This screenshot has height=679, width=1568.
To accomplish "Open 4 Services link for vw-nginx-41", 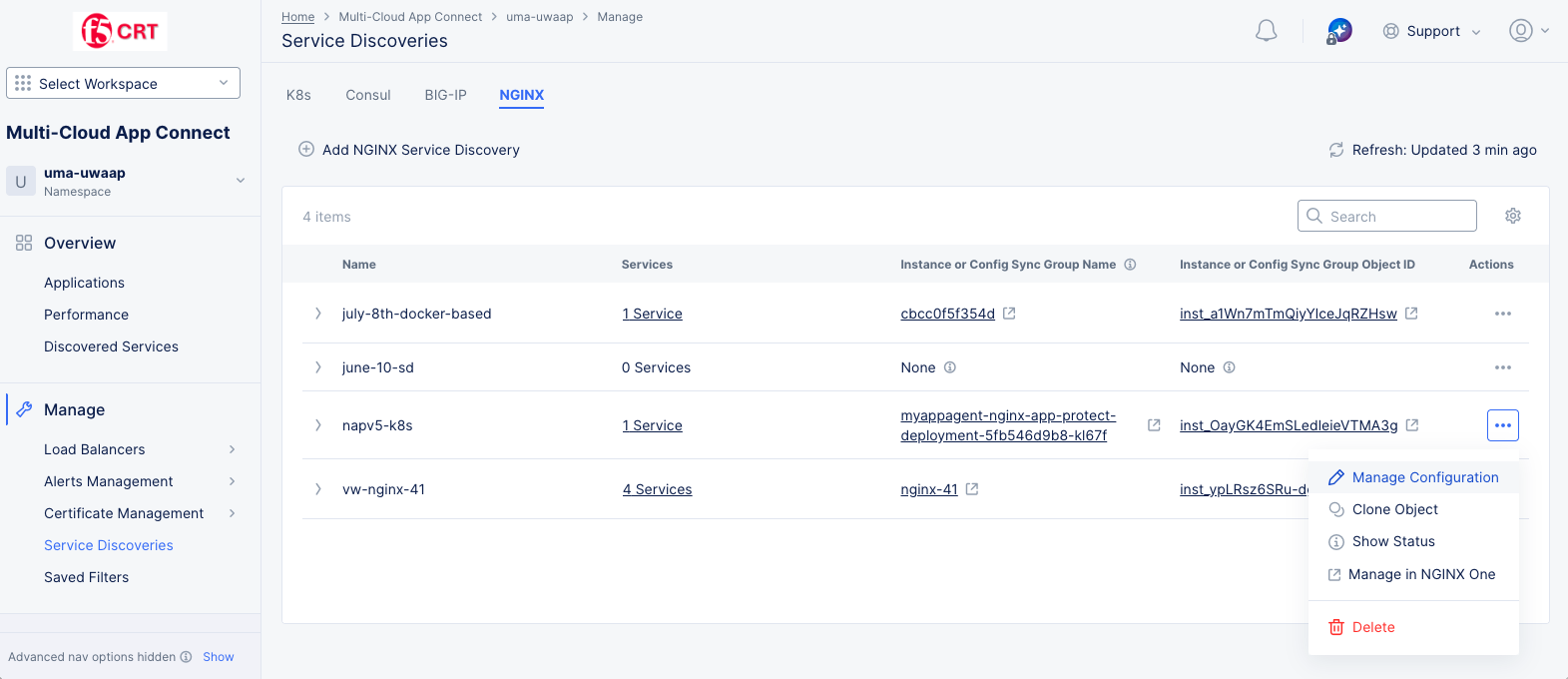I will tap(657, 489).
